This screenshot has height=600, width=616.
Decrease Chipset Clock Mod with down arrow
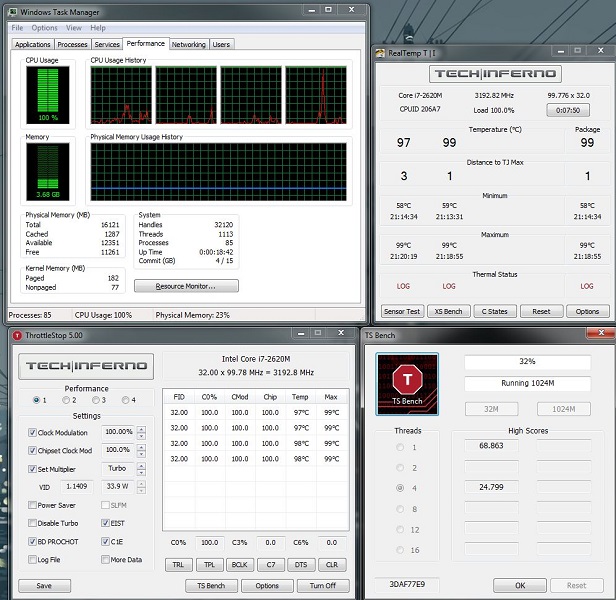141,454
